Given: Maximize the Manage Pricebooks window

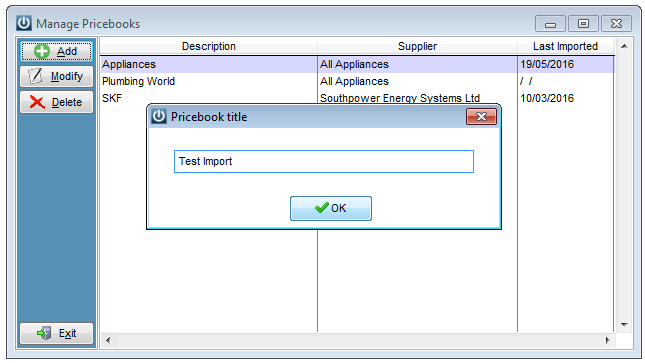Looking at the screenshot, I should tap(583, 23).
